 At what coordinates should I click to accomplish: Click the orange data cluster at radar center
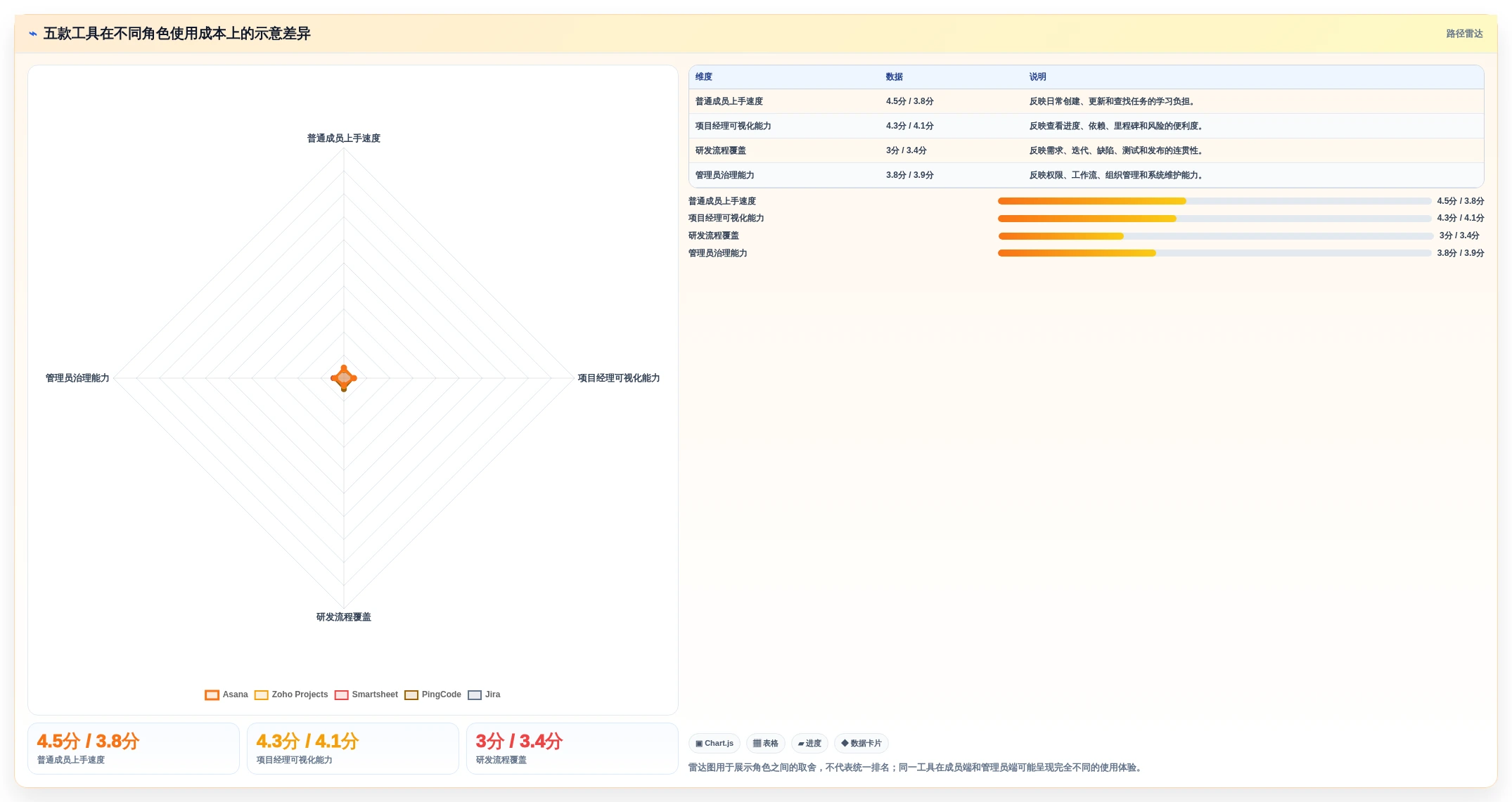click(344, 378)
